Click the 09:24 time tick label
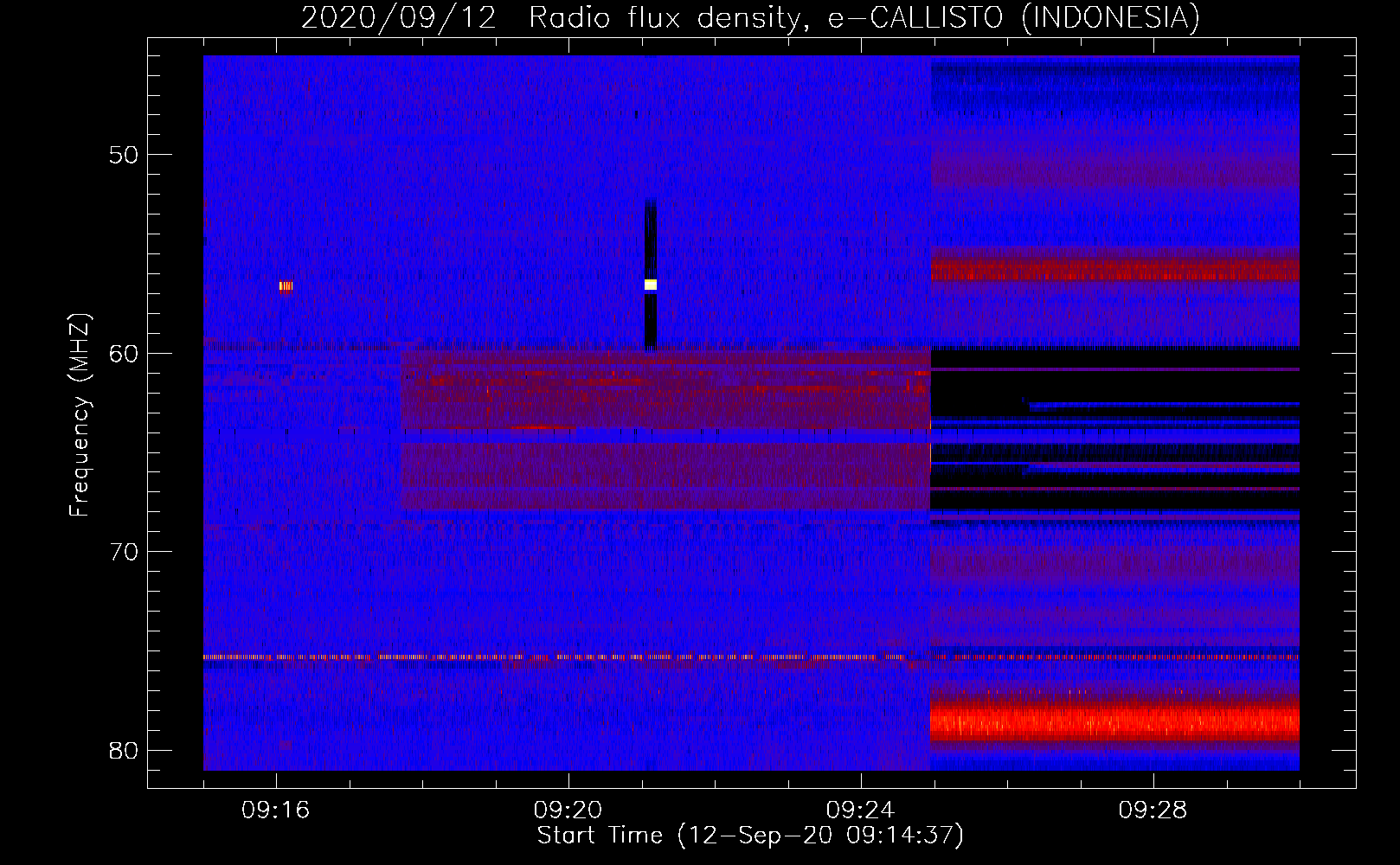 861,811
